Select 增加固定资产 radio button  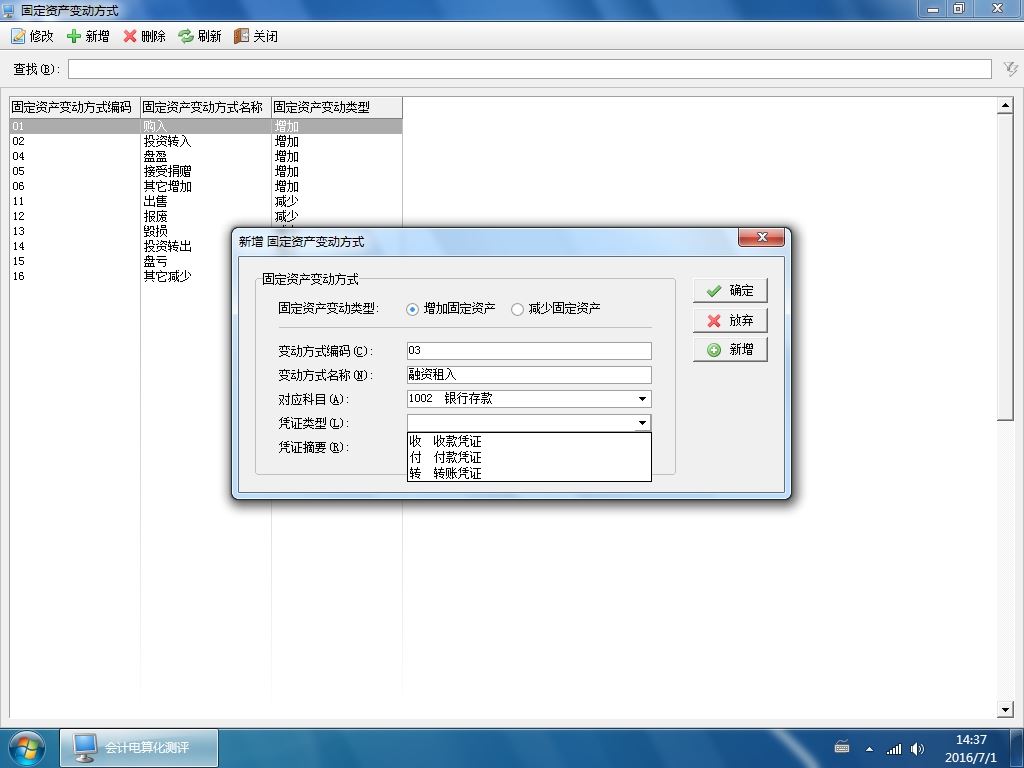point(412,309)
